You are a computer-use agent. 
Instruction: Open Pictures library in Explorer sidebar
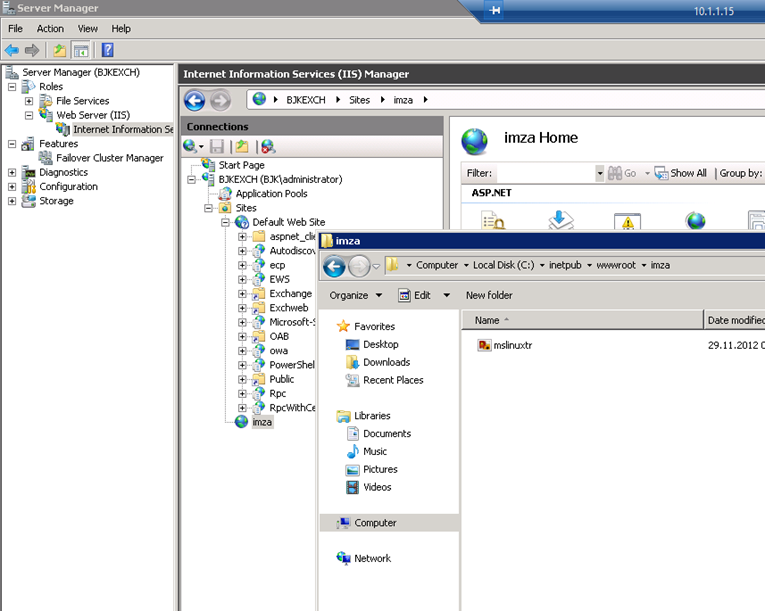coord(371,469)
